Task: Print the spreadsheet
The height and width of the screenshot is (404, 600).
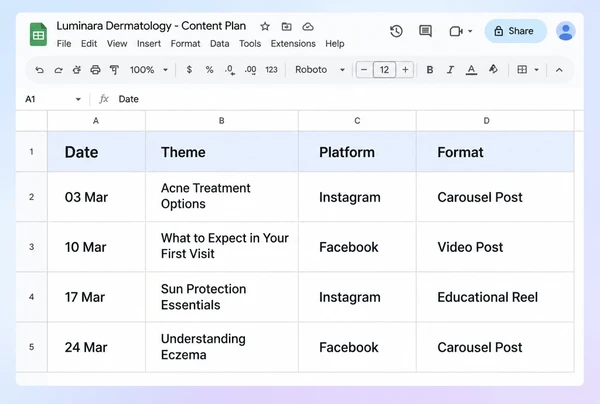Action: tap(95, 70)
